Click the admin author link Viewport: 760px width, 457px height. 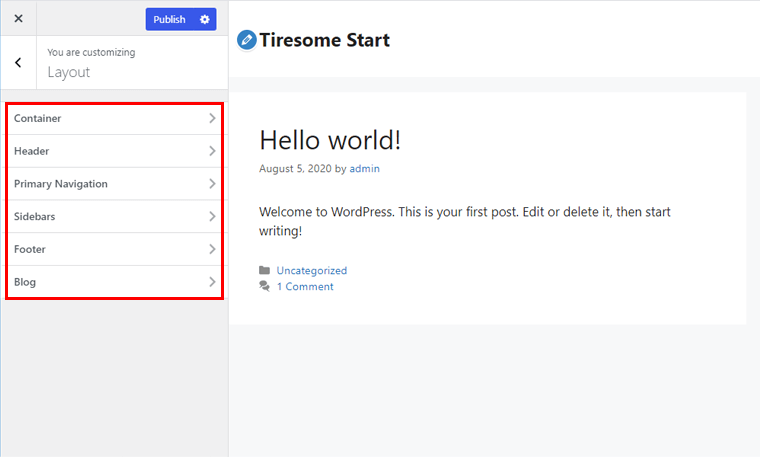click(x=364, y=169)
